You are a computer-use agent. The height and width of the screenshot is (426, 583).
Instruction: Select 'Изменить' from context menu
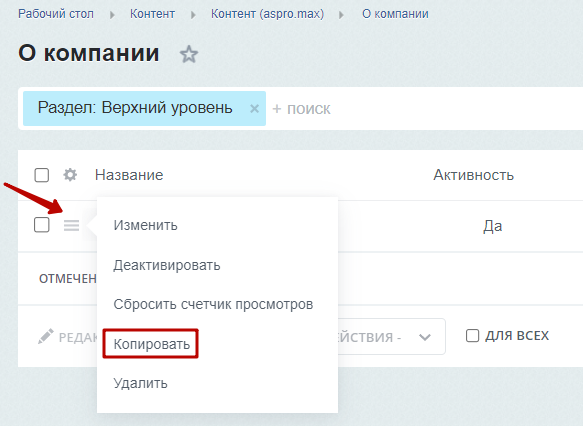pyautogui.click(x=145, y=225)
